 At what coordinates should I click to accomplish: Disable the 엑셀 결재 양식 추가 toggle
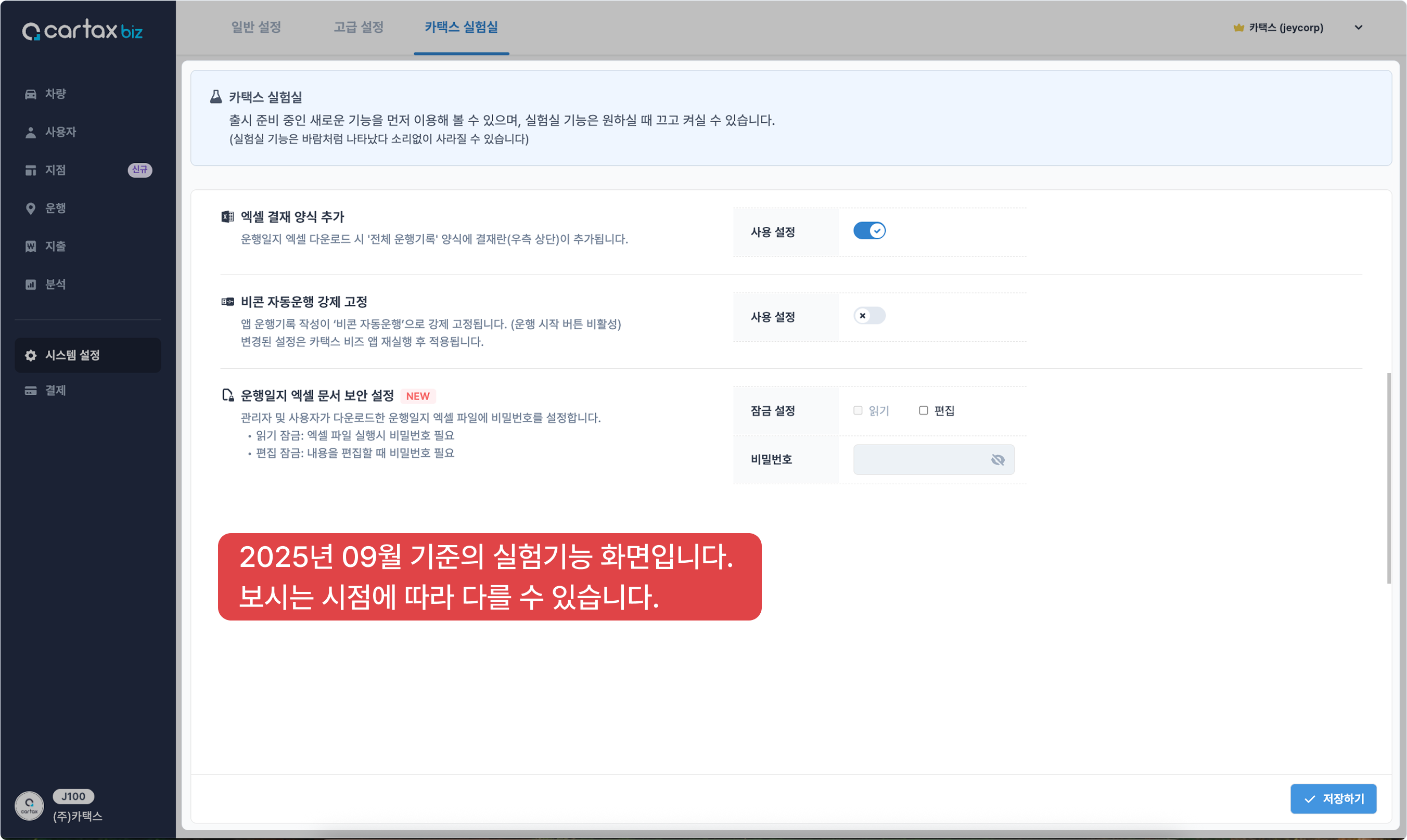point(869,231)
